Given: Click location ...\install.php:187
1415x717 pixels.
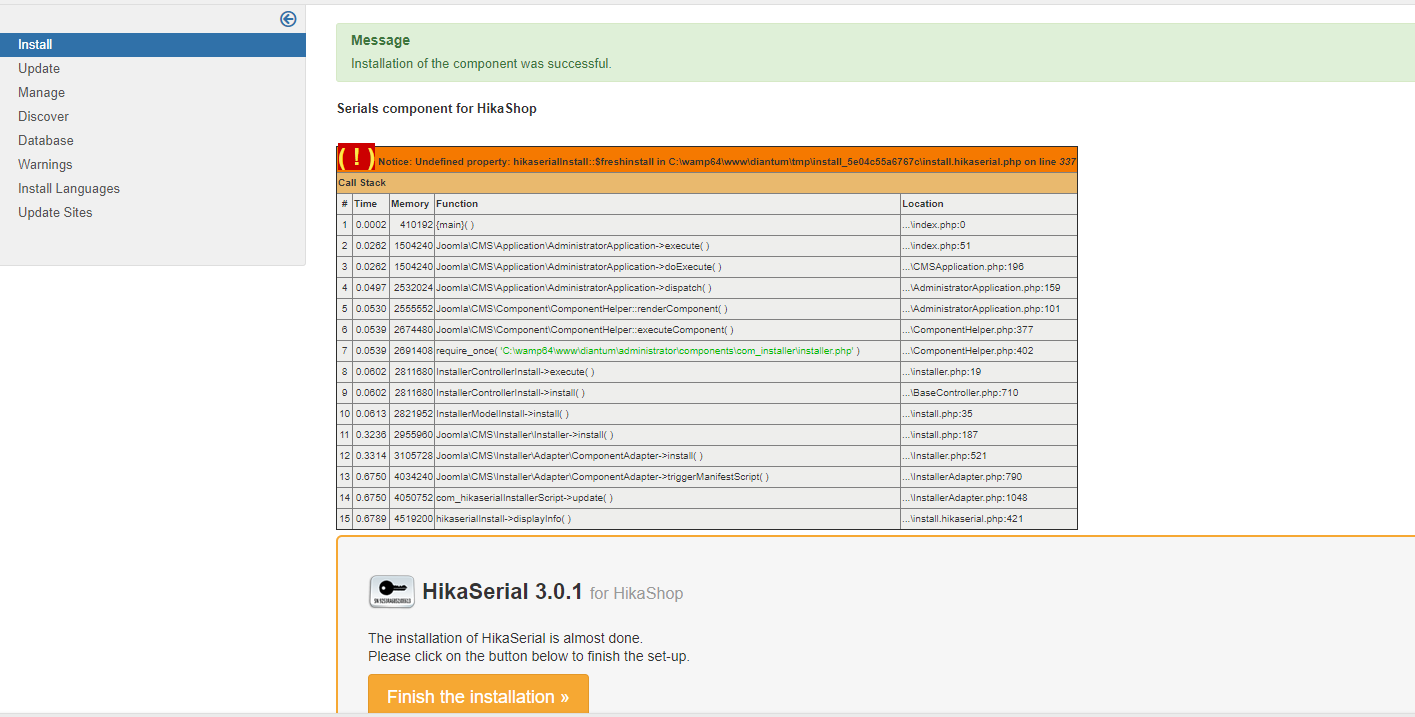Looking at the screenshot, I should pyautogui.click(x=989, y=435).
